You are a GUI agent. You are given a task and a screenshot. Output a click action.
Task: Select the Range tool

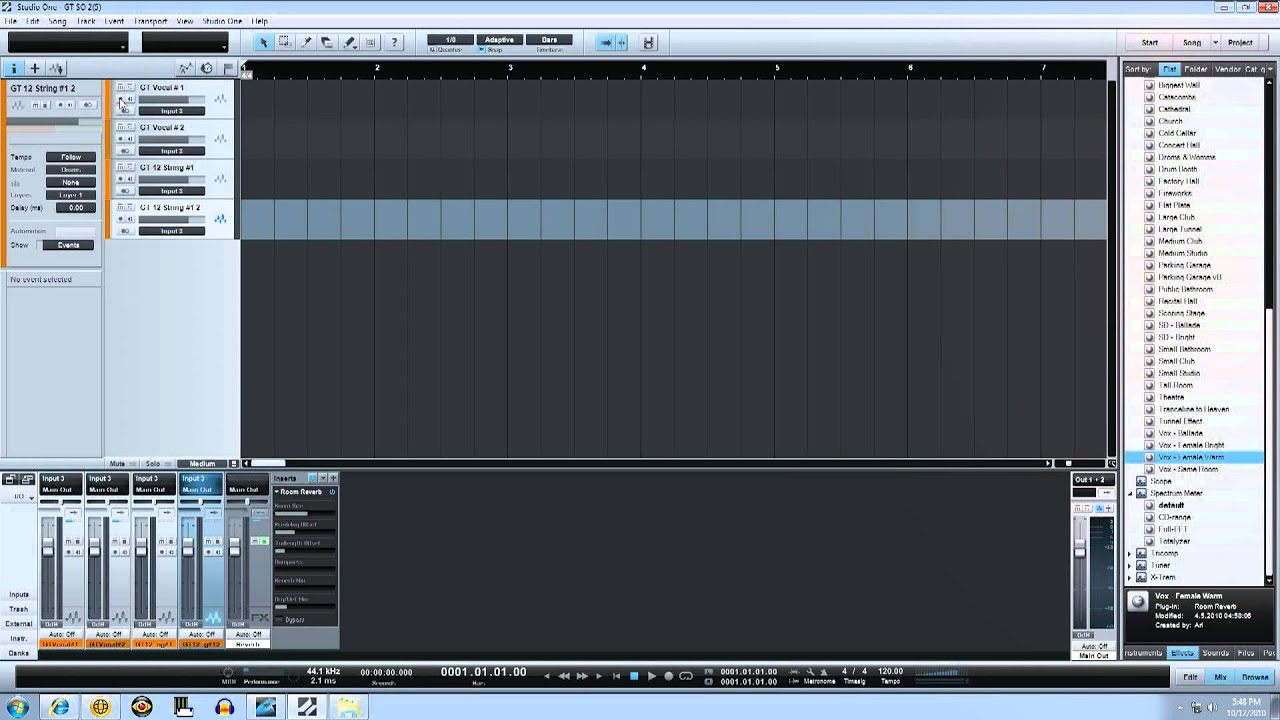click(x=285, y=42)
